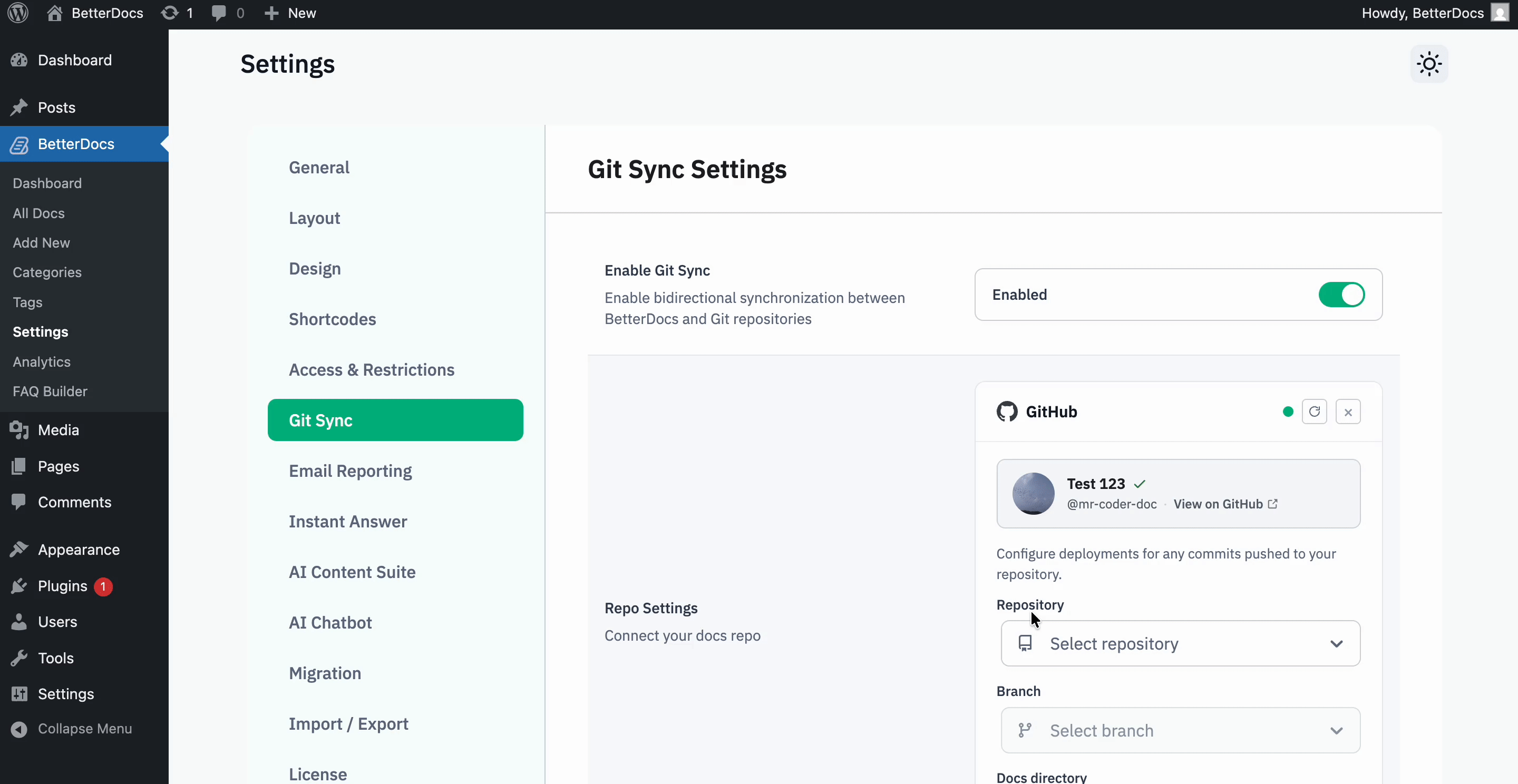The height and width of the screenshot is (784, 1518).
Task: Open the Select branch dropdown
Action: pos(1180,730)
